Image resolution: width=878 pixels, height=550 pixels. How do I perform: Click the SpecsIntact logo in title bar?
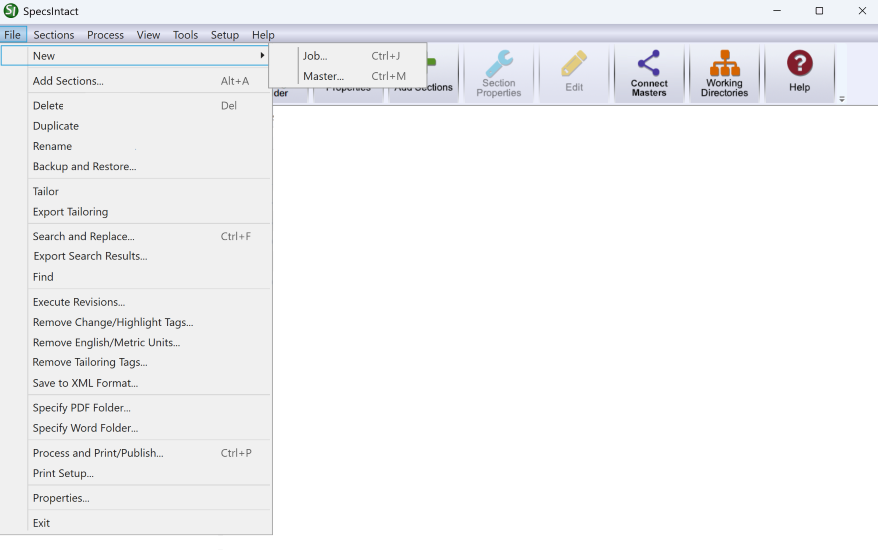click(x=11, y=11)
